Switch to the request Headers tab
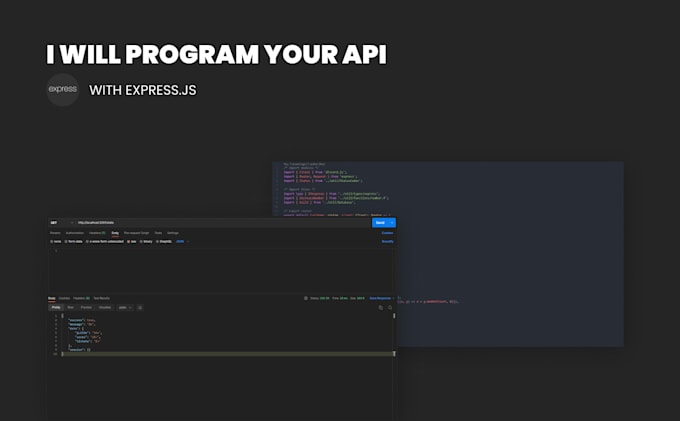The width and height of the screenshot is (680, 421). pos(97,233)
